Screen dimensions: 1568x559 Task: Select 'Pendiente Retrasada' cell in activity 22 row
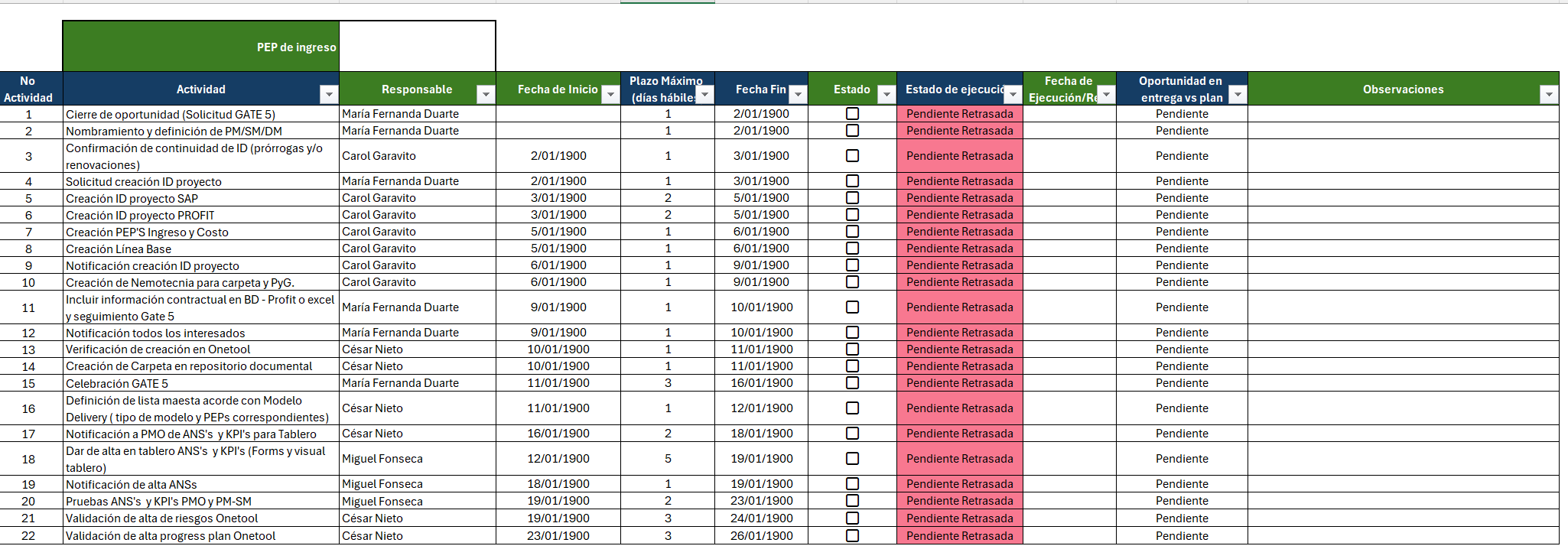pyautogui.click(x=960, y=536)
